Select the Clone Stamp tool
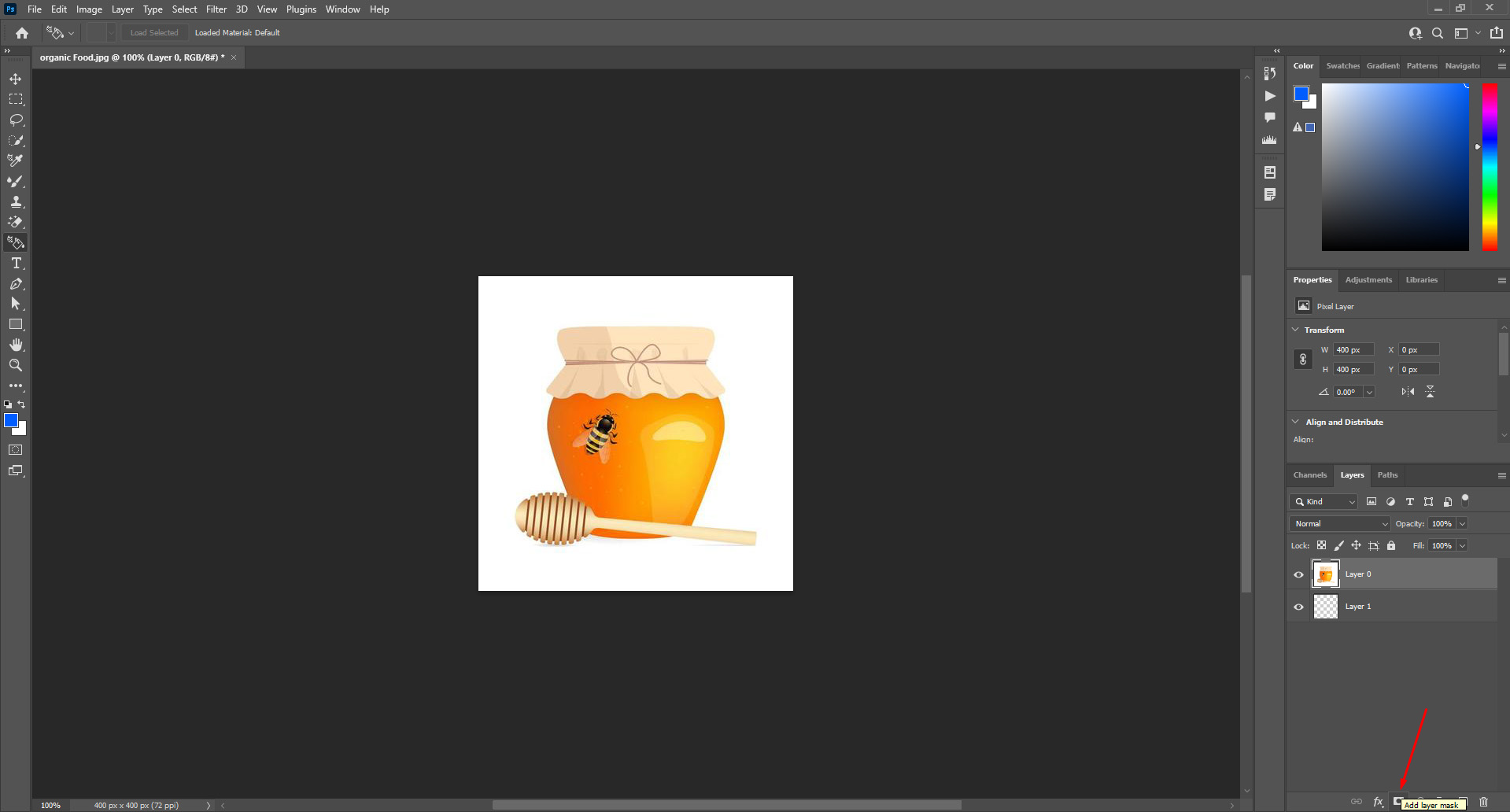 point(16,201)
